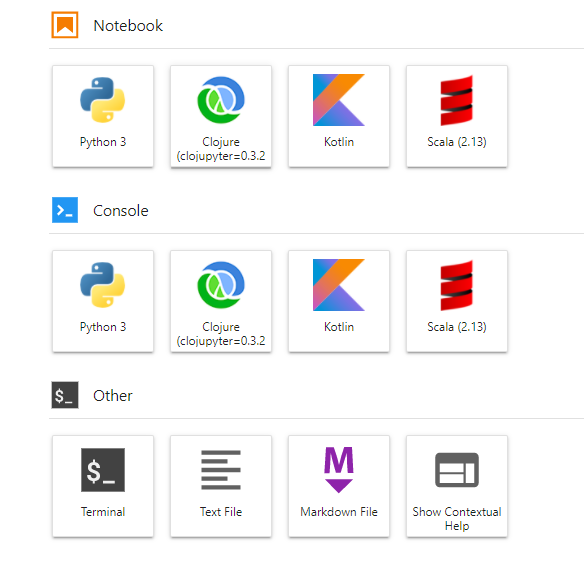Launch a new Terminal

(103, 486)
